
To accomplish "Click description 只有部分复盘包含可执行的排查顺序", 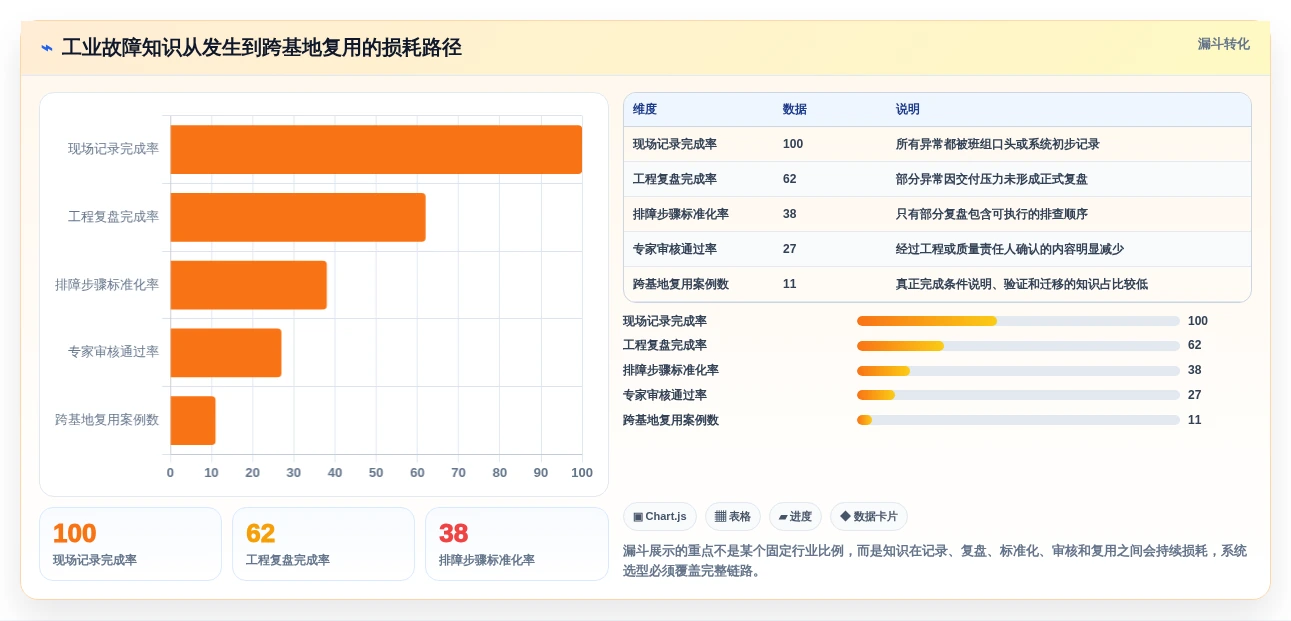I will (x=992, y=214).
